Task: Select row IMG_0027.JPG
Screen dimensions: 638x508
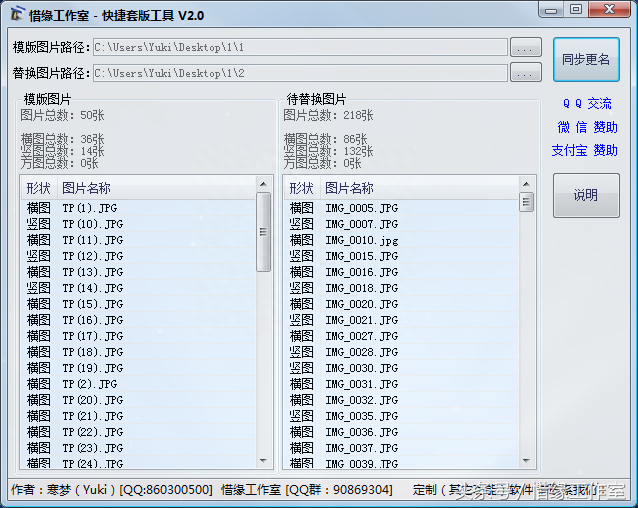Action: (x=401, y=336)
